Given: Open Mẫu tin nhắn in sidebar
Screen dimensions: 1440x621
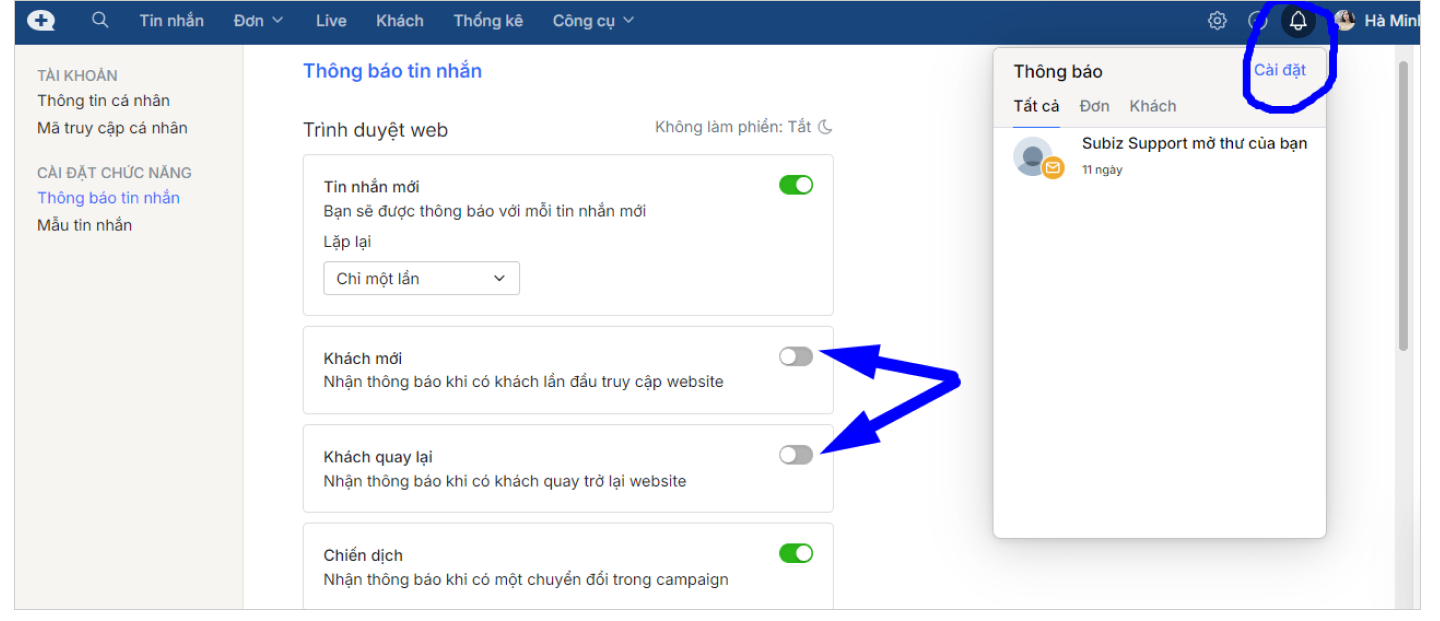Looking at the screenshot, I should coord(85,225).
